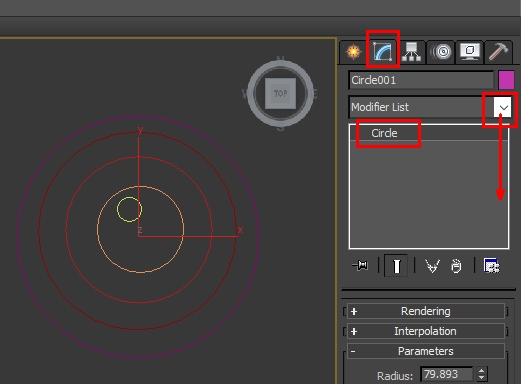This screenshot has height=384, width=521.
Task: Click Remove Modifier trash icon
Action: 456,266
